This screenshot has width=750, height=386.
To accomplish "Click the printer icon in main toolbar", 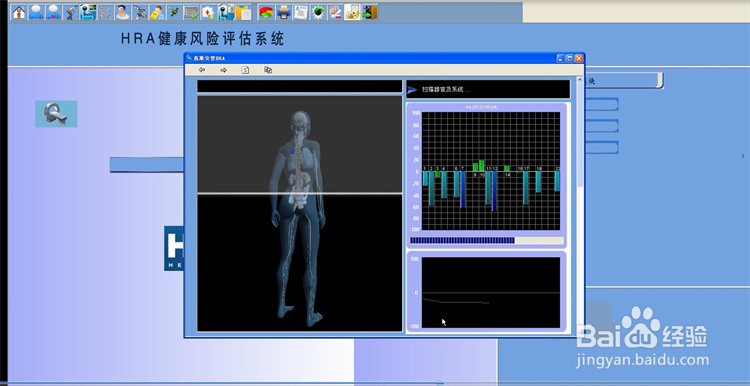I will pos(284,12).
